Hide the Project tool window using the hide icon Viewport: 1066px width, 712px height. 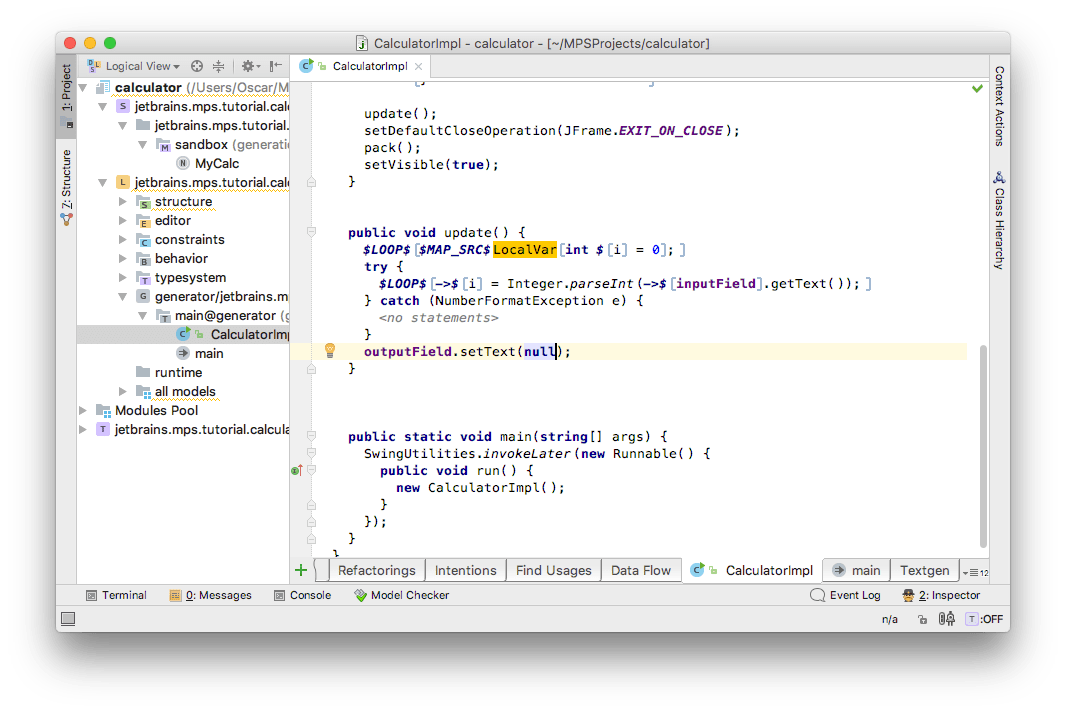click(x=275, y=66)
